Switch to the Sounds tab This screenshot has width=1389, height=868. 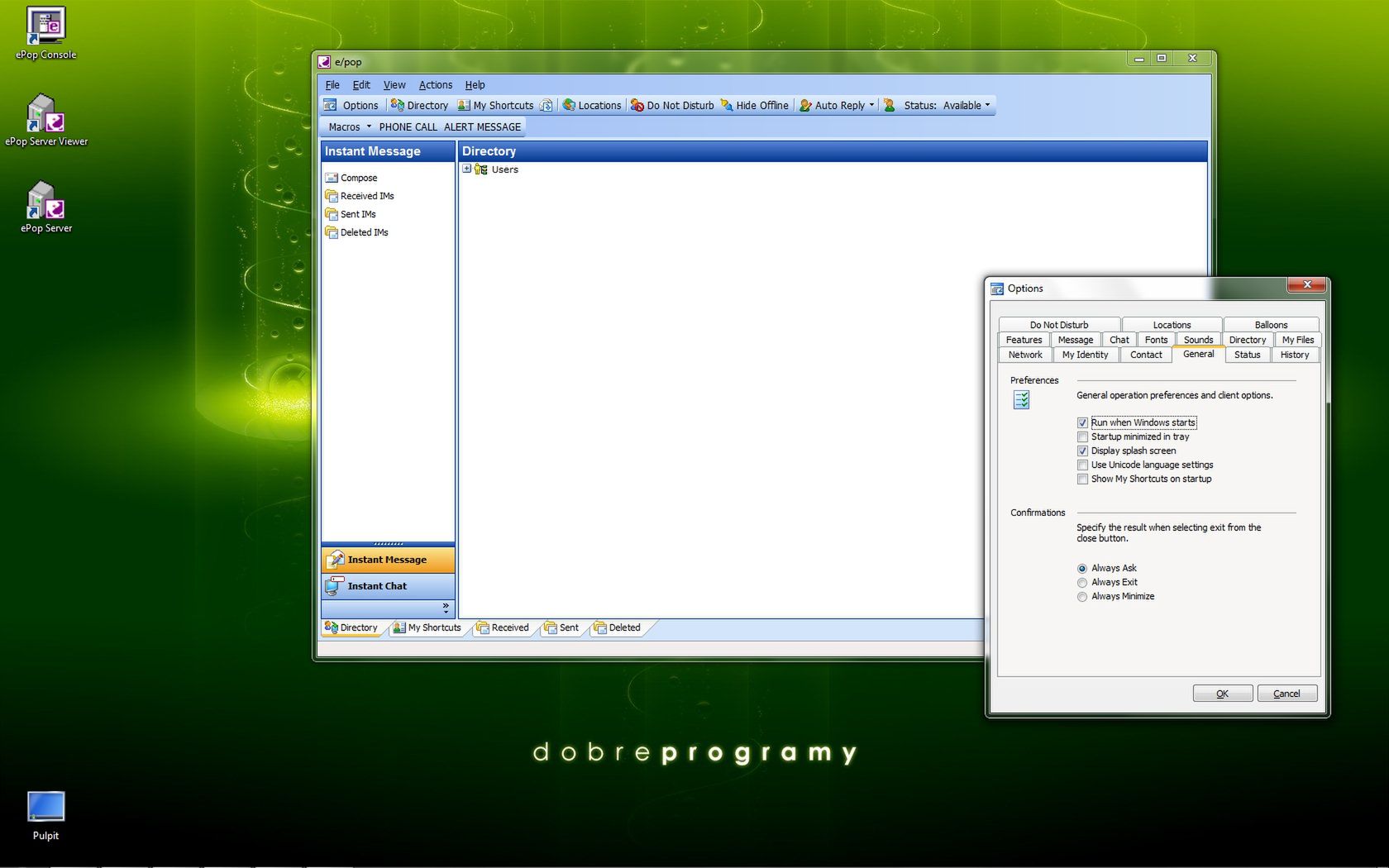[x=1198, y=340]
